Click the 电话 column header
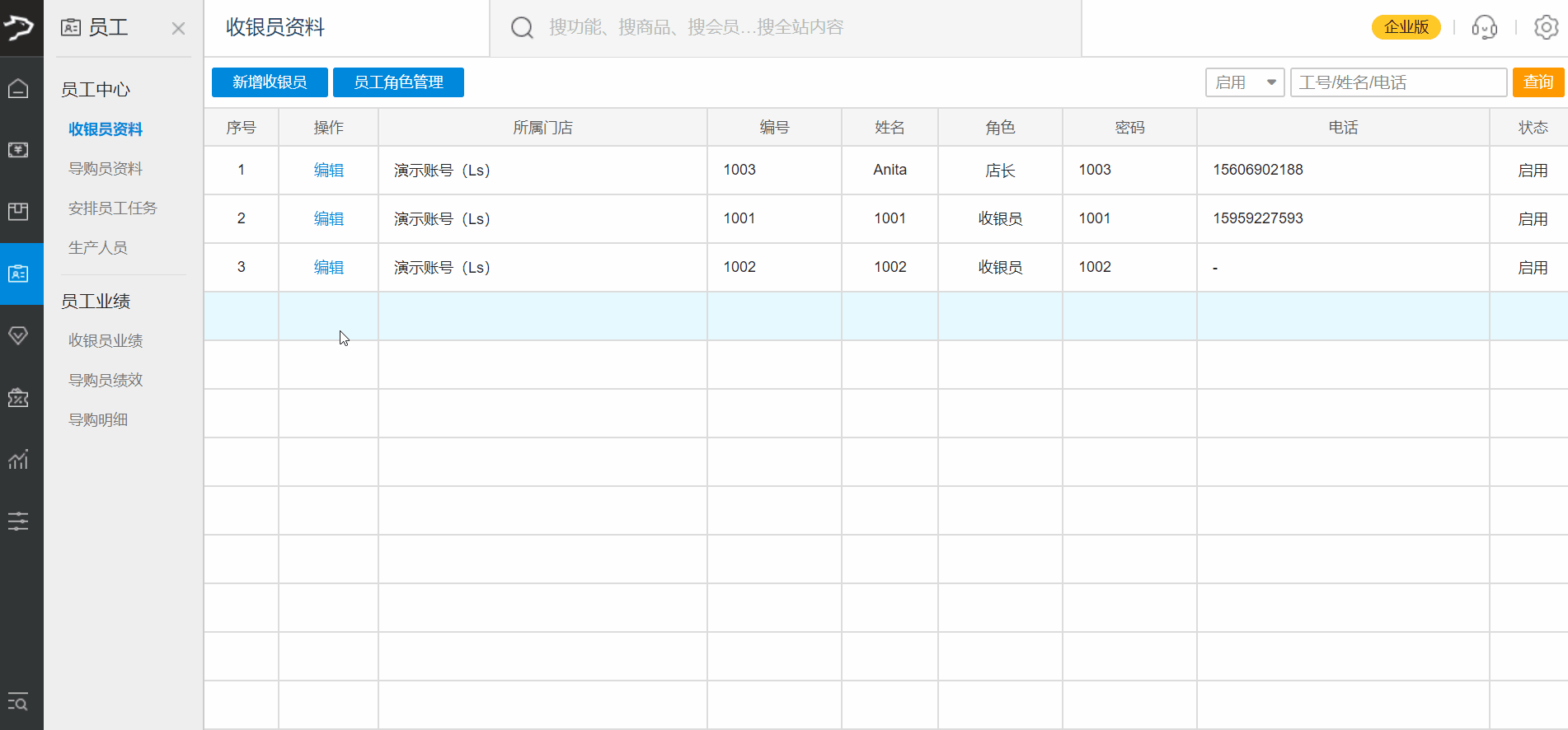 [1343, 128]
